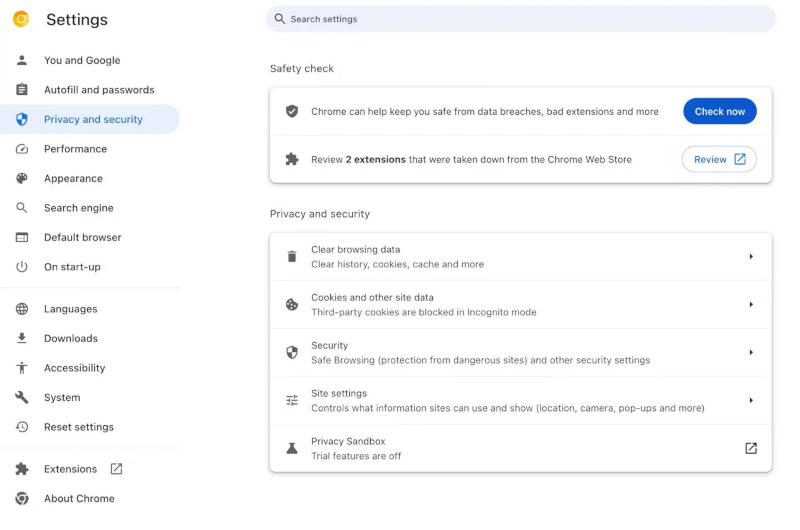Open the Search engine settings section
The width and height of the screenshot is (800, 530).
(78, 208)
